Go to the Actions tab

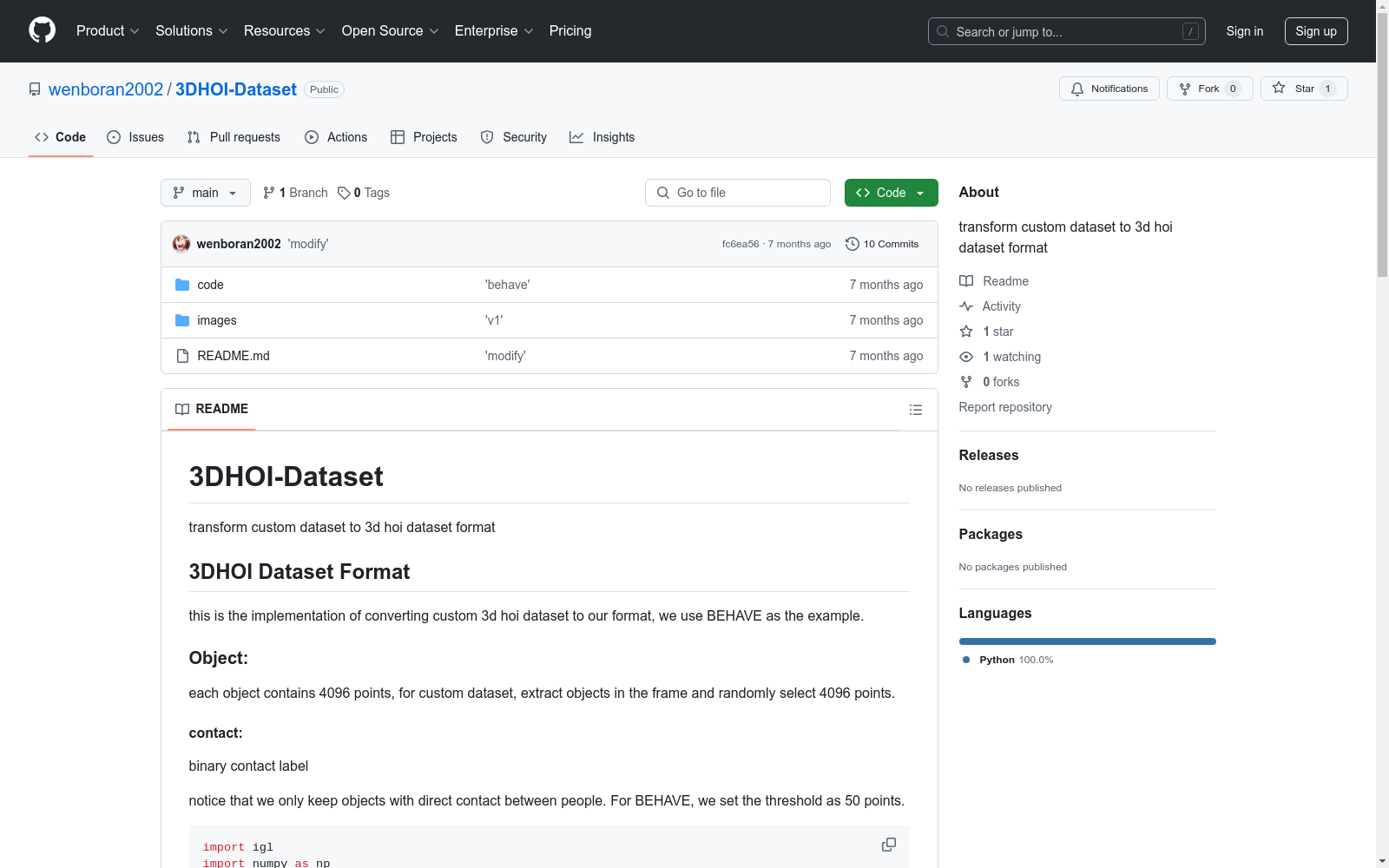click(x=336, y=137)
